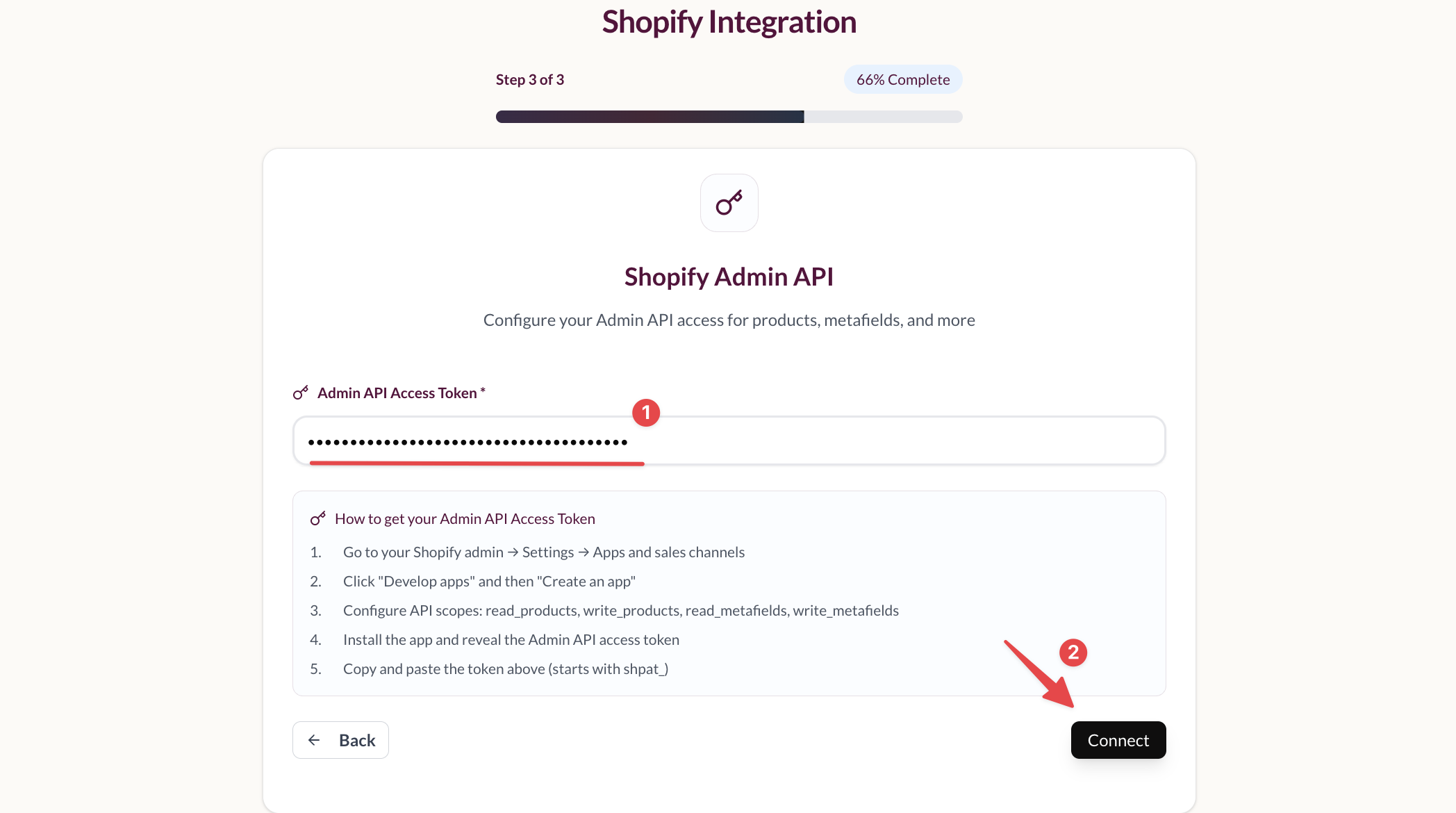The width and height of the screenshot is (1456, 813).
Task: Click the red arrow pointing at Connect
Action: tap(1039, 674)
